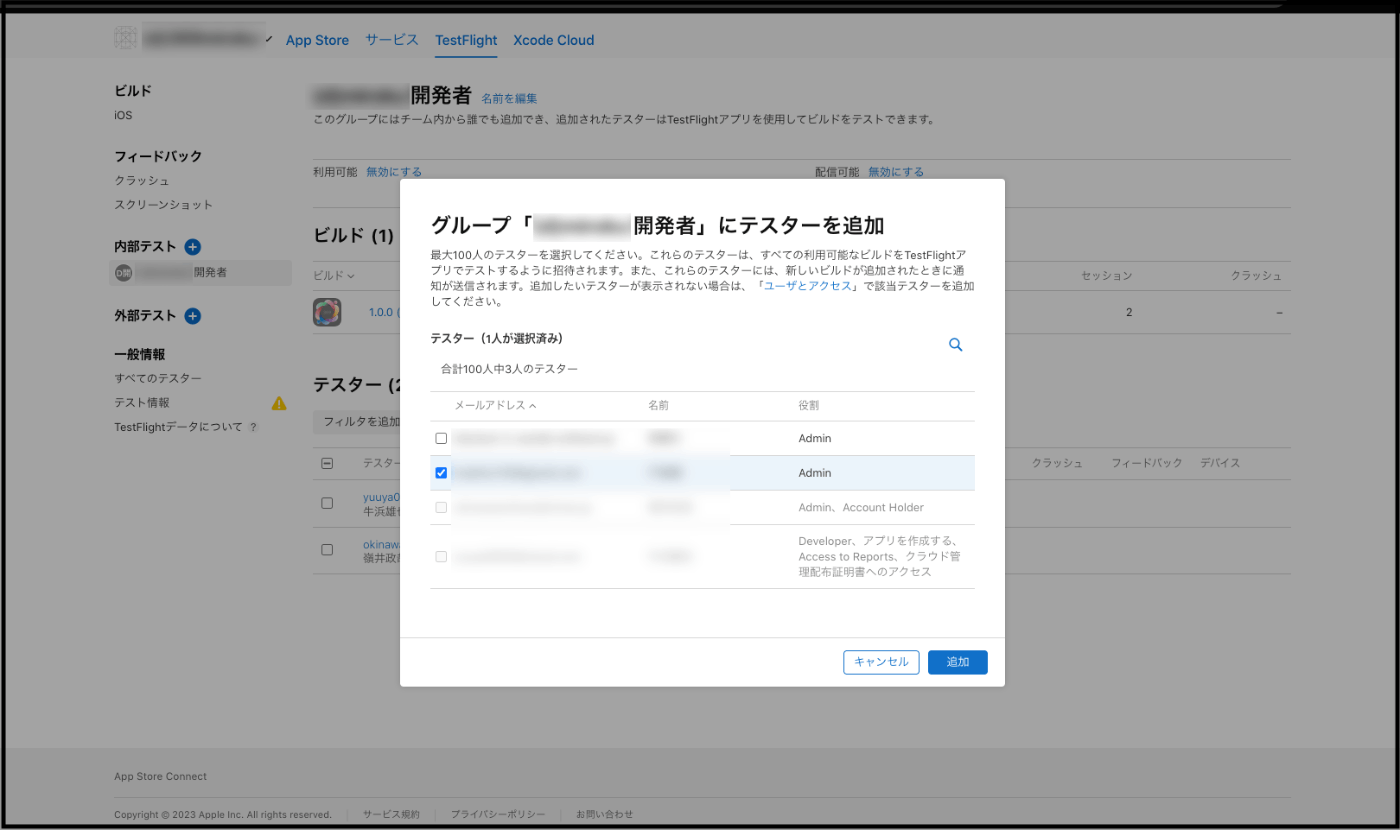Open the ビルド column sort dropdown

pos(334,275)
